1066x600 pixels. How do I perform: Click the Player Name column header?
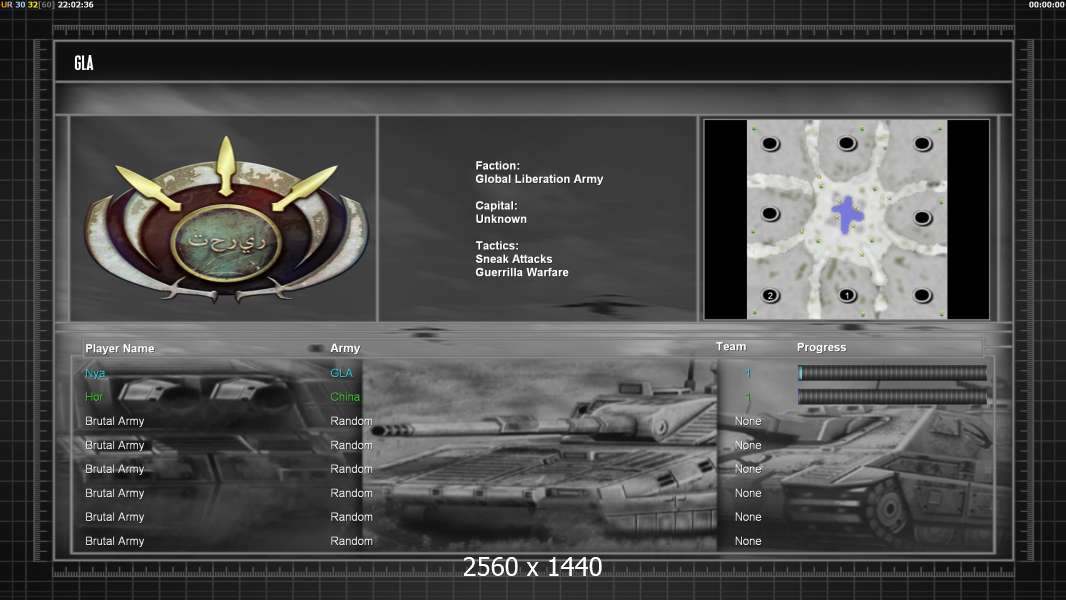(120, 348)
